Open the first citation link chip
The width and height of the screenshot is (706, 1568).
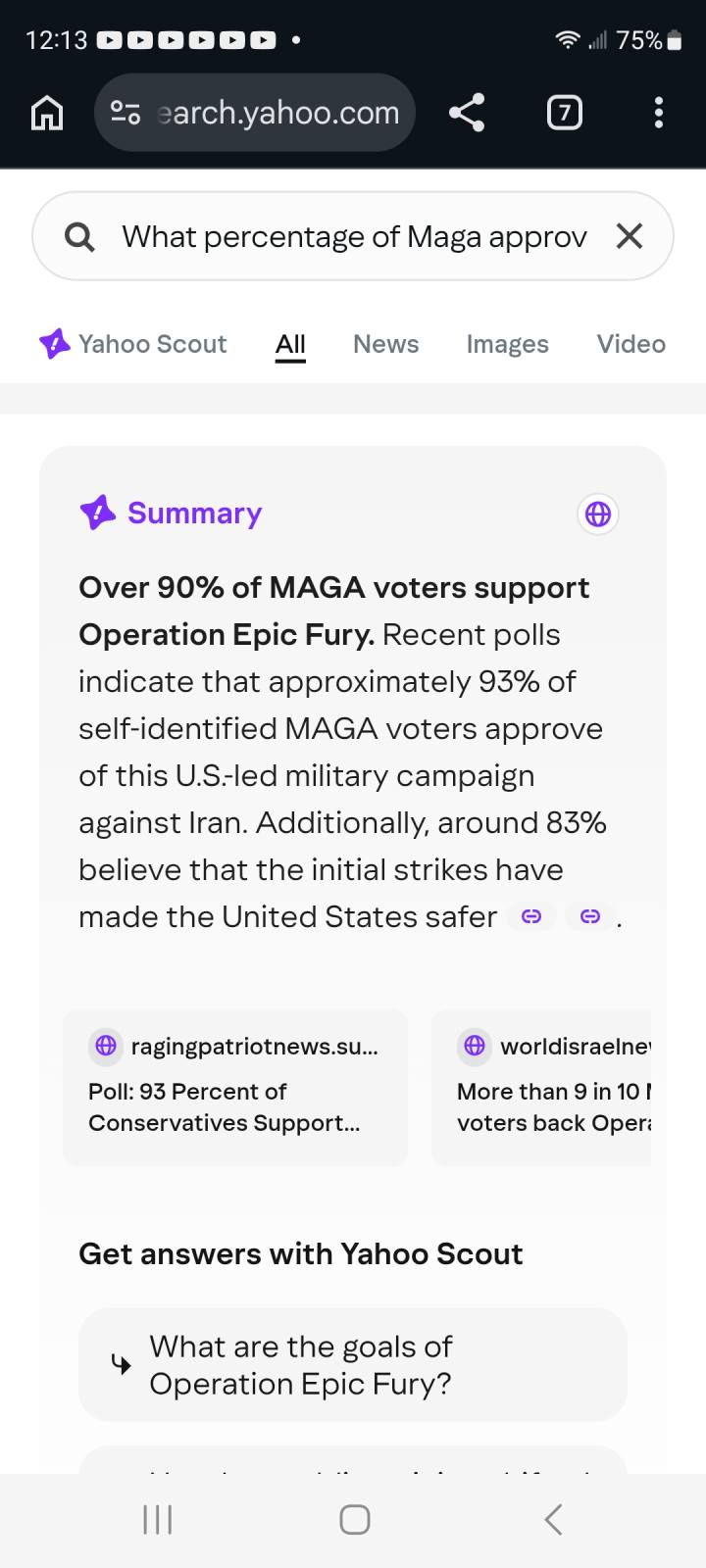tap(531, 917)
